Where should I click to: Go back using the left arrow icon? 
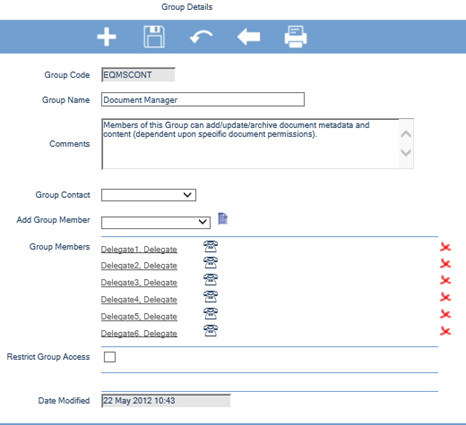tap(249, 37)
